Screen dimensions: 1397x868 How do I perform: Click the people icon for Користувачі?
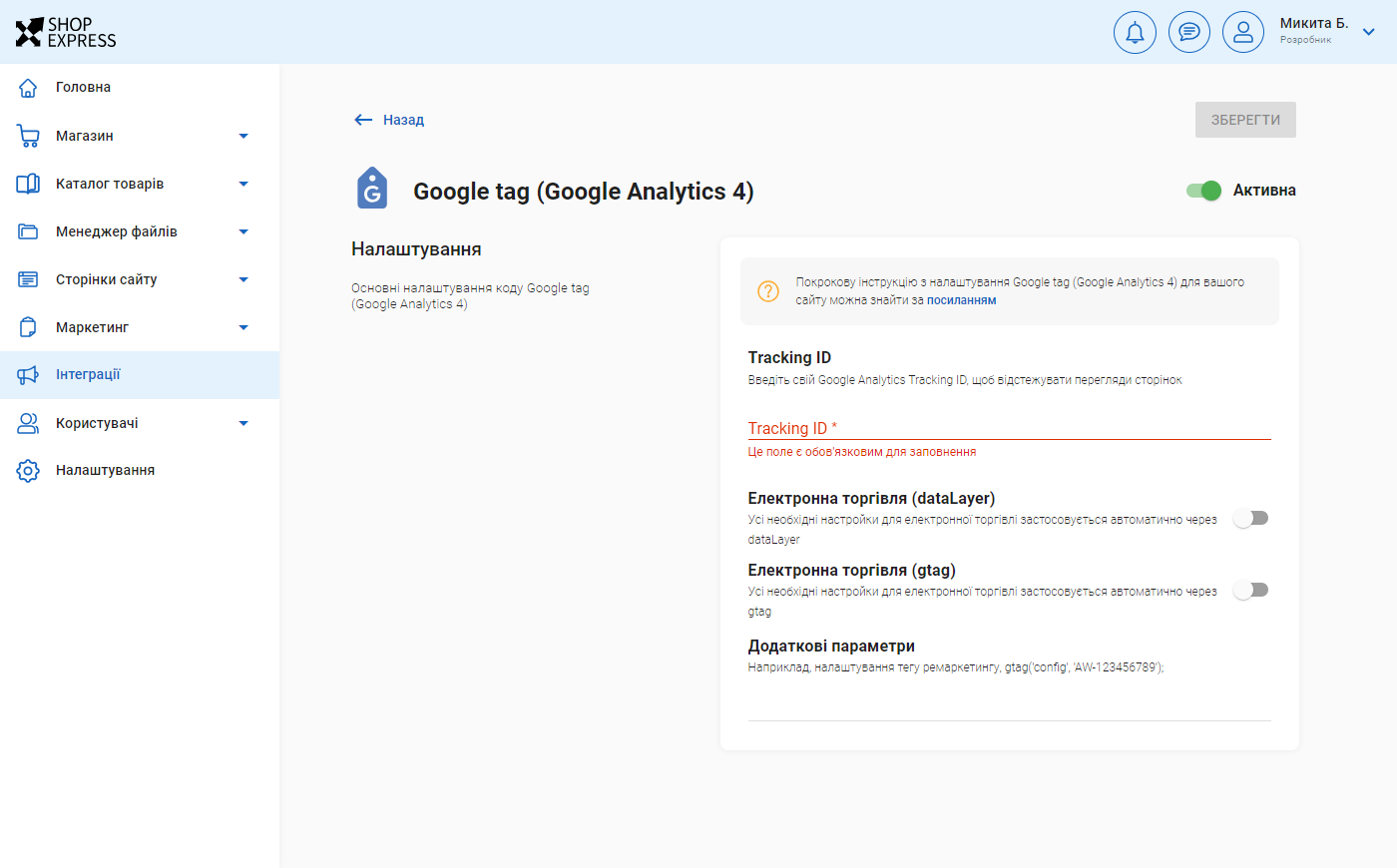[x=28, y=423]
